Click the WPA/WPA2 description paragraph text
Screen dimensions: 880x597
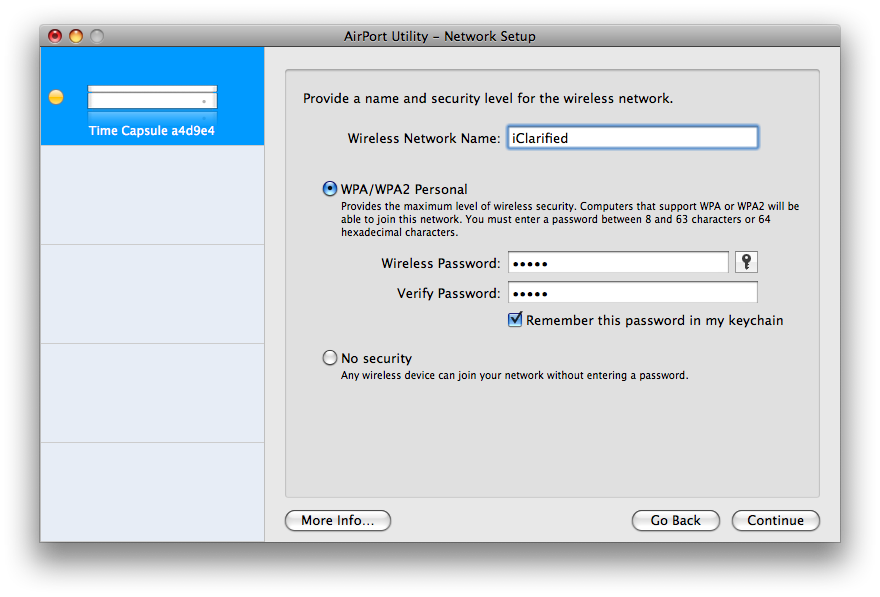[569, 219]
